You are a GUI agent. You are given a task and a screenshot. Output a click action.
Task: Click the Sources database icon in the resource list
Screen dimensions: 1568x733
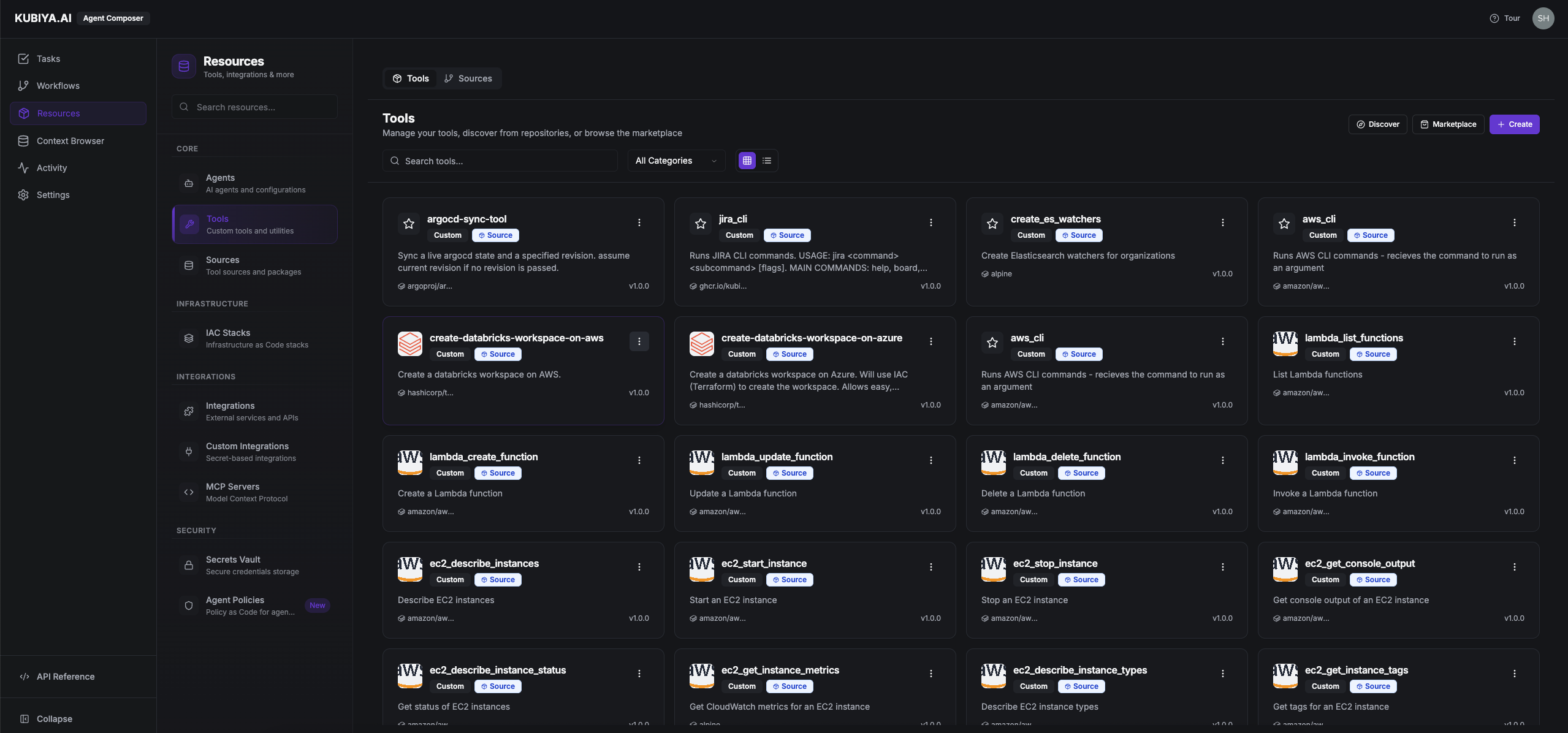point(189,265)
